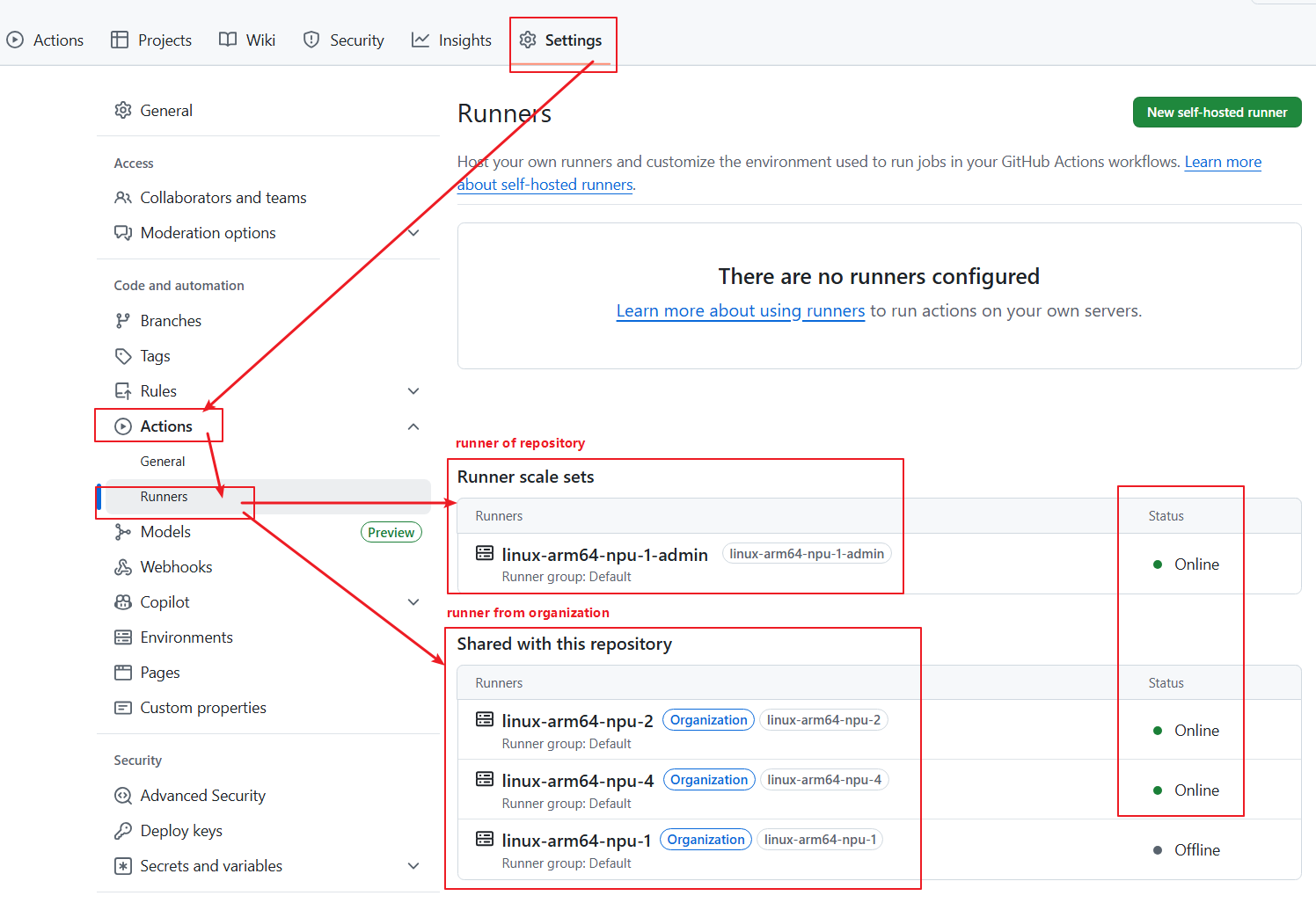Click the Rules icon in the sidebar

[x=123, y=391]
